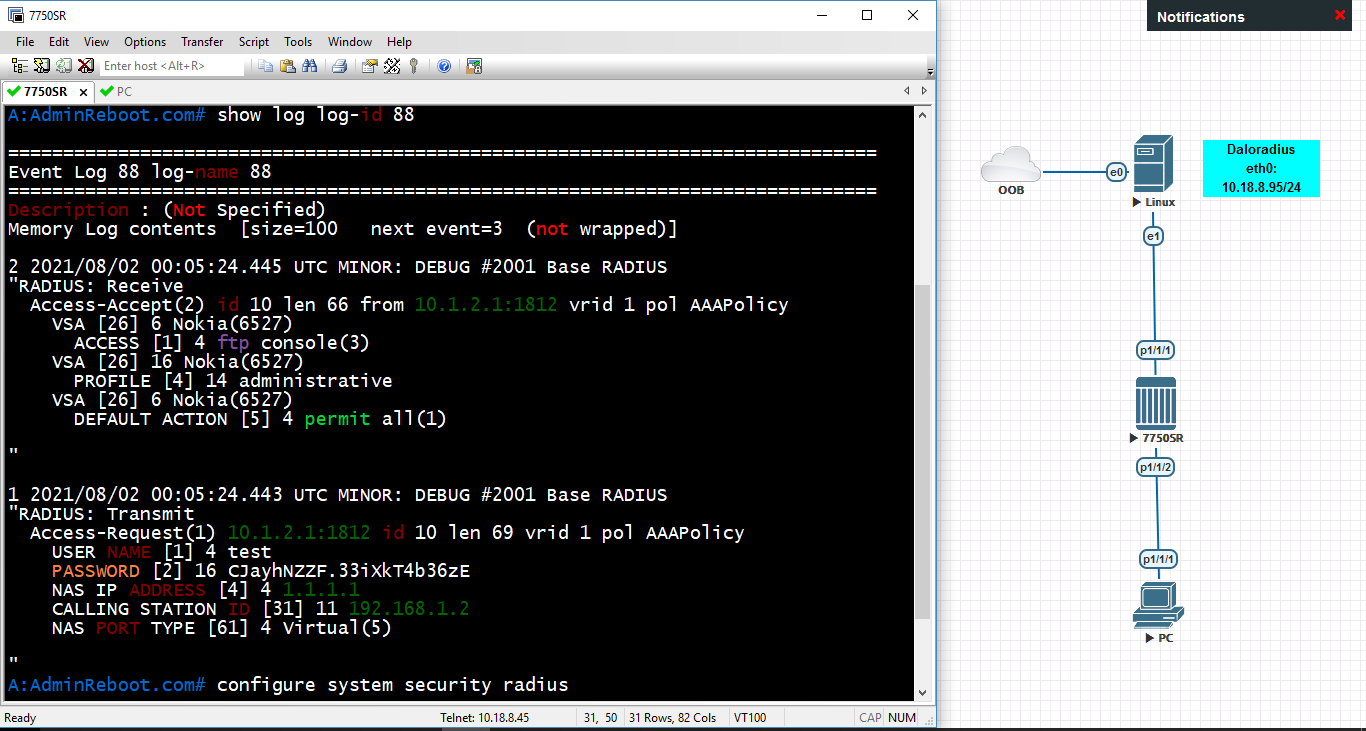Click the Lock Session toolbar icon
The image size is (1366, 731).
[474, 66]
